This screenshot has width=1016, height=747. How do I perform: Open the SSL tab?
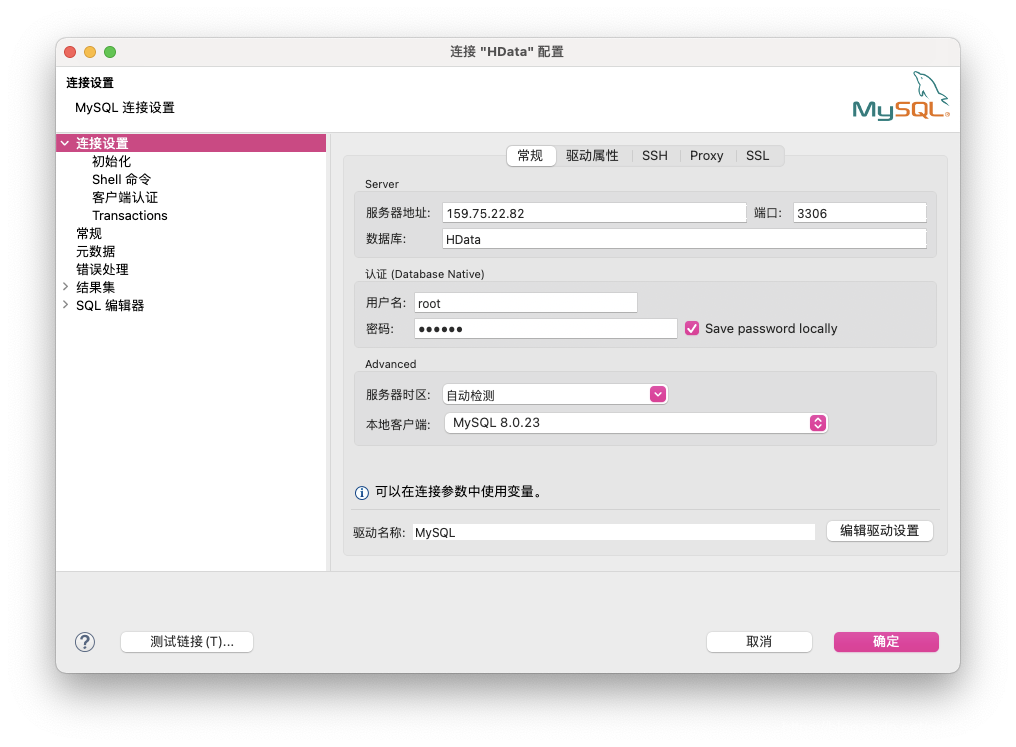pos(757,155)
